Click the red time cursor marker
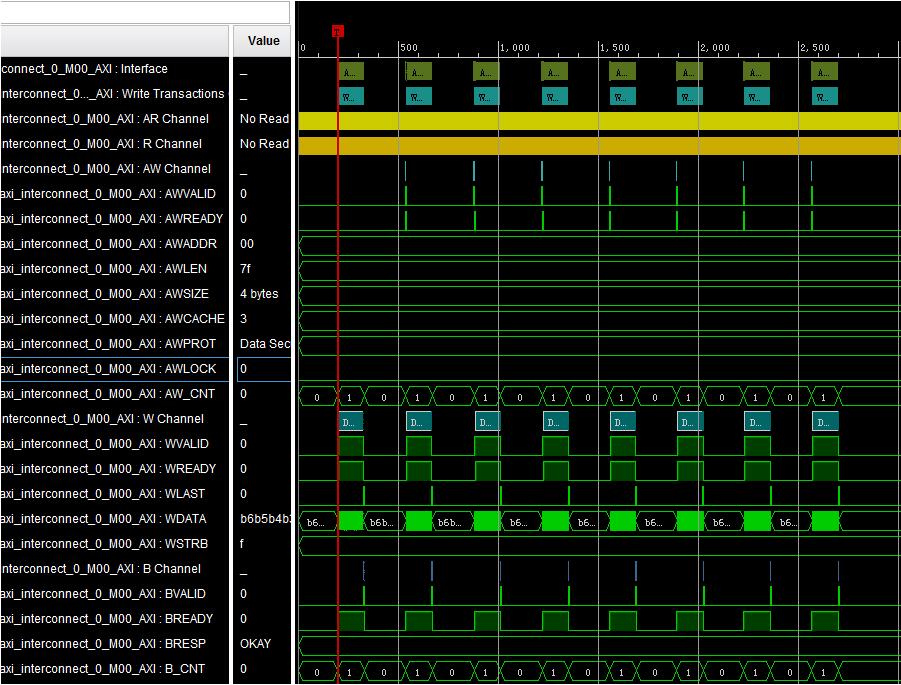Image resolution: width=901 pixels, height=685 pixels. pyautogui.click(x=337, y=31)
